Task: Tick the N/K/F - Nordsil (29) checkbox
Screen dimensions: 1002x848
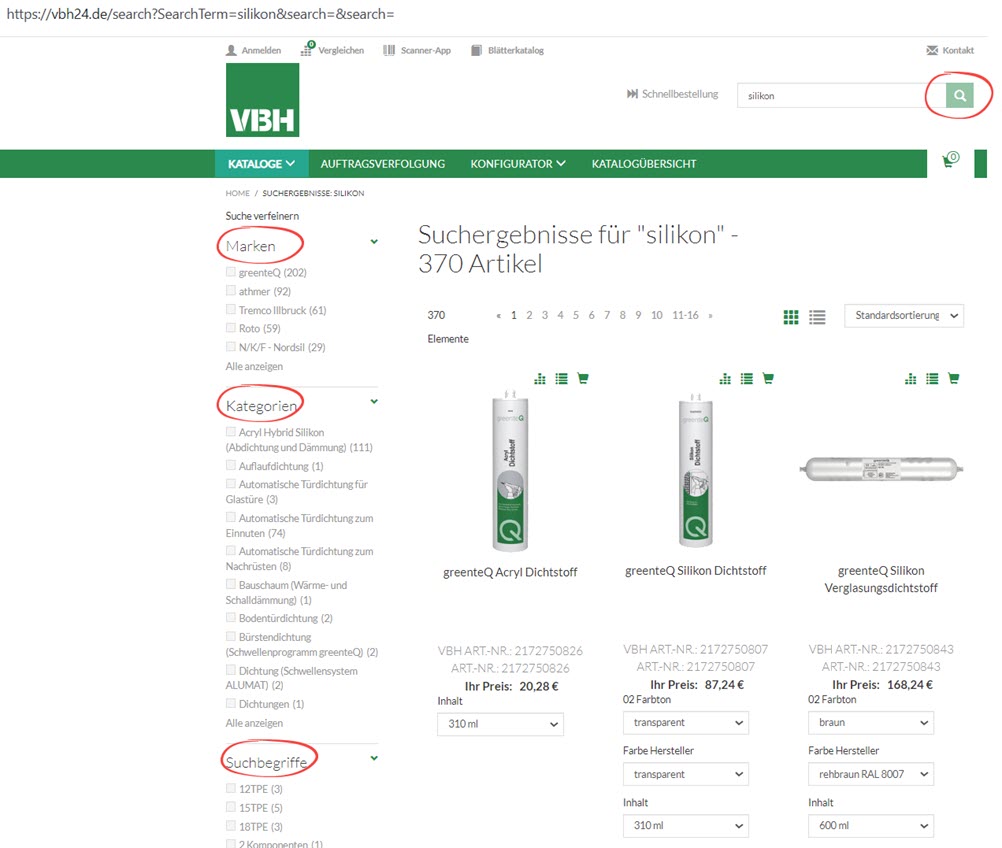Action: 231,346
